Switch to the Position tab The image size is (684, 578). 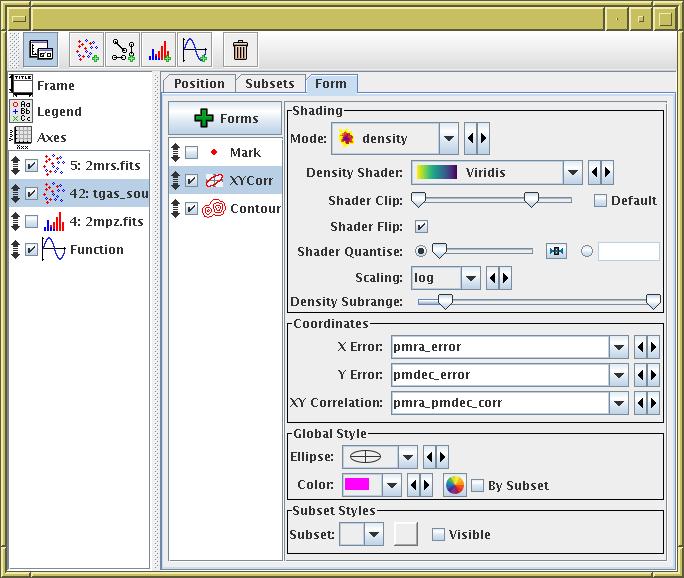(x=200, y=84)
